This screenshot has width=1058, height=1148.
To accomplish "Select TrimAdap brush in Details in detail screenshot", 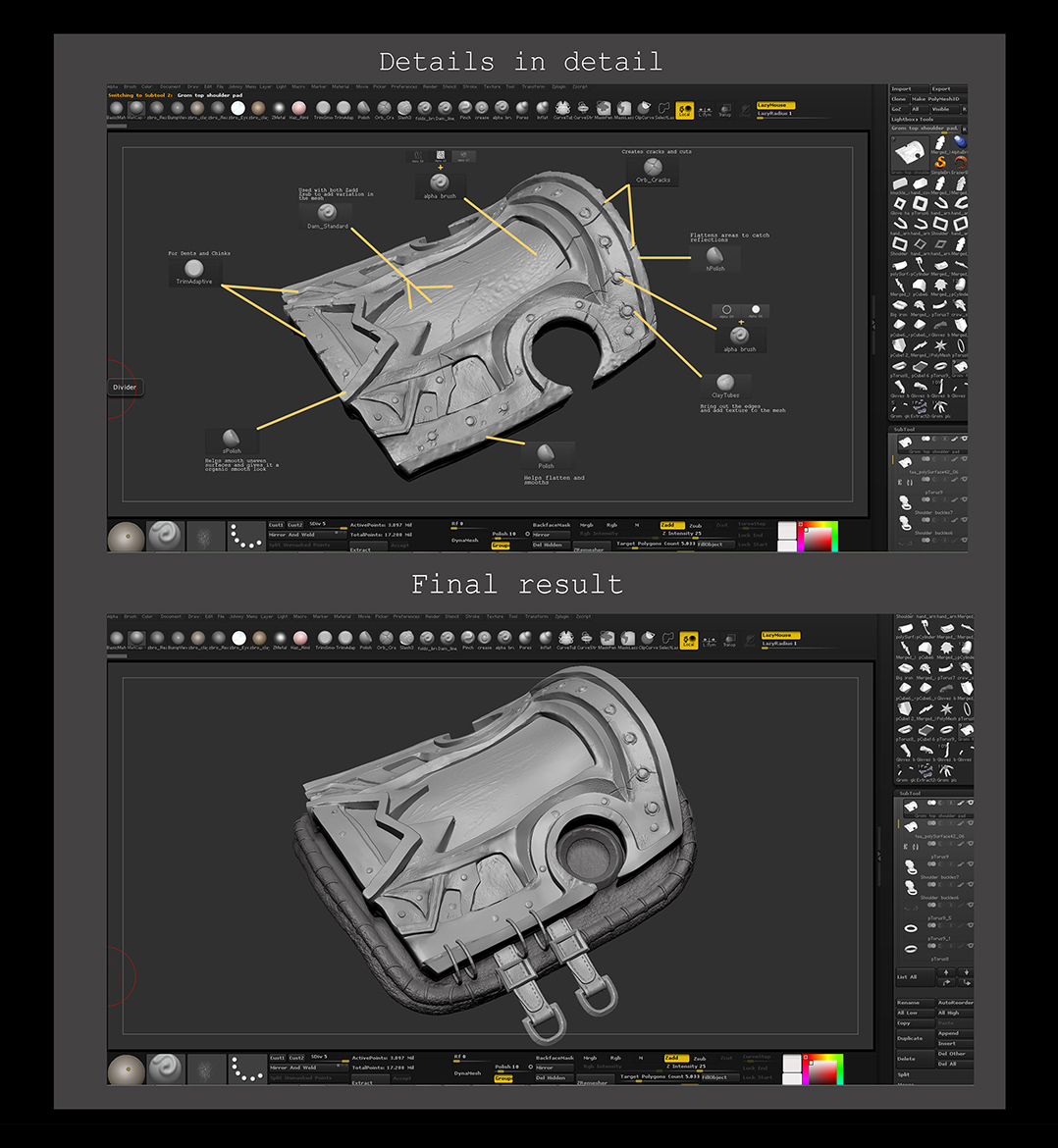I will (344, 108).
